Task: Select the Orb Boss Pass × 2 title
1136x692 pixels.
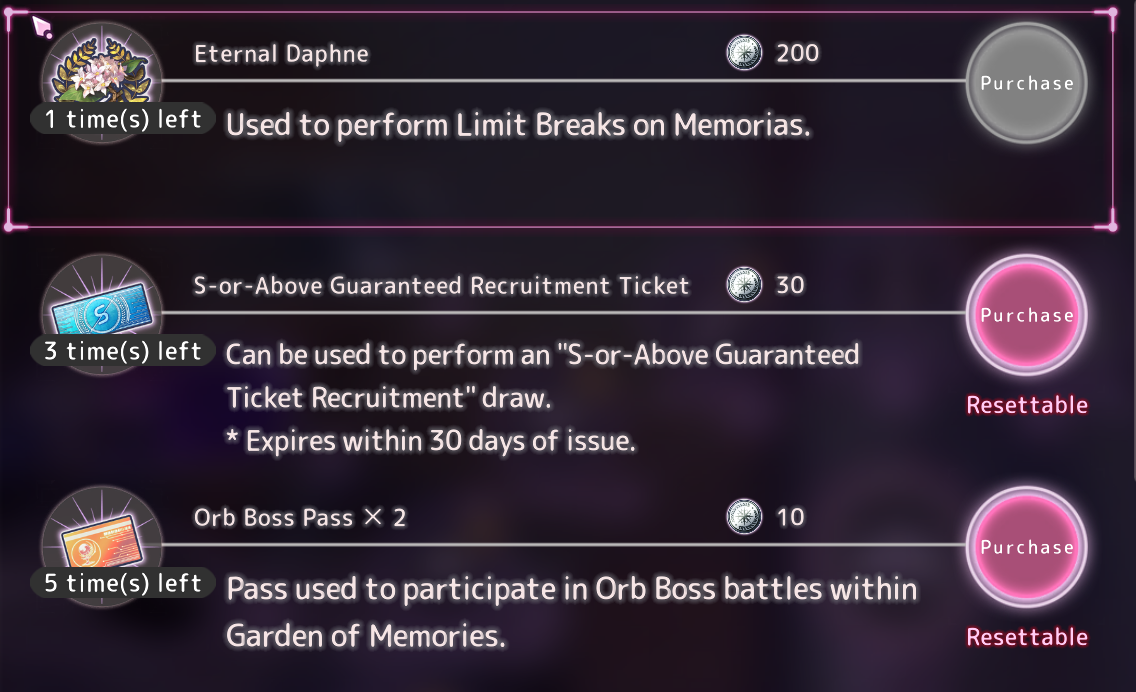Action: coord(299,517)
